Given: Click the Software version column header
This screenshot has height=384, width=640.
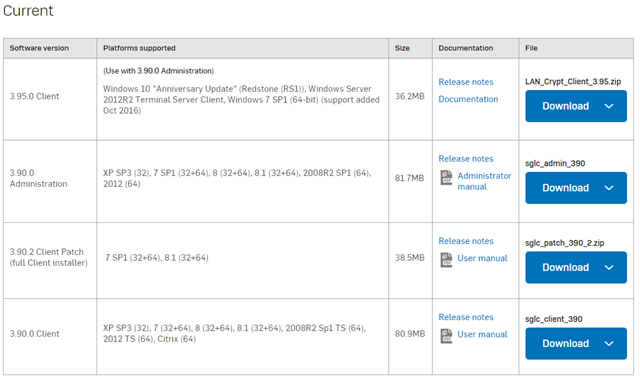Looking at the screenshot, I should (39, 48).
